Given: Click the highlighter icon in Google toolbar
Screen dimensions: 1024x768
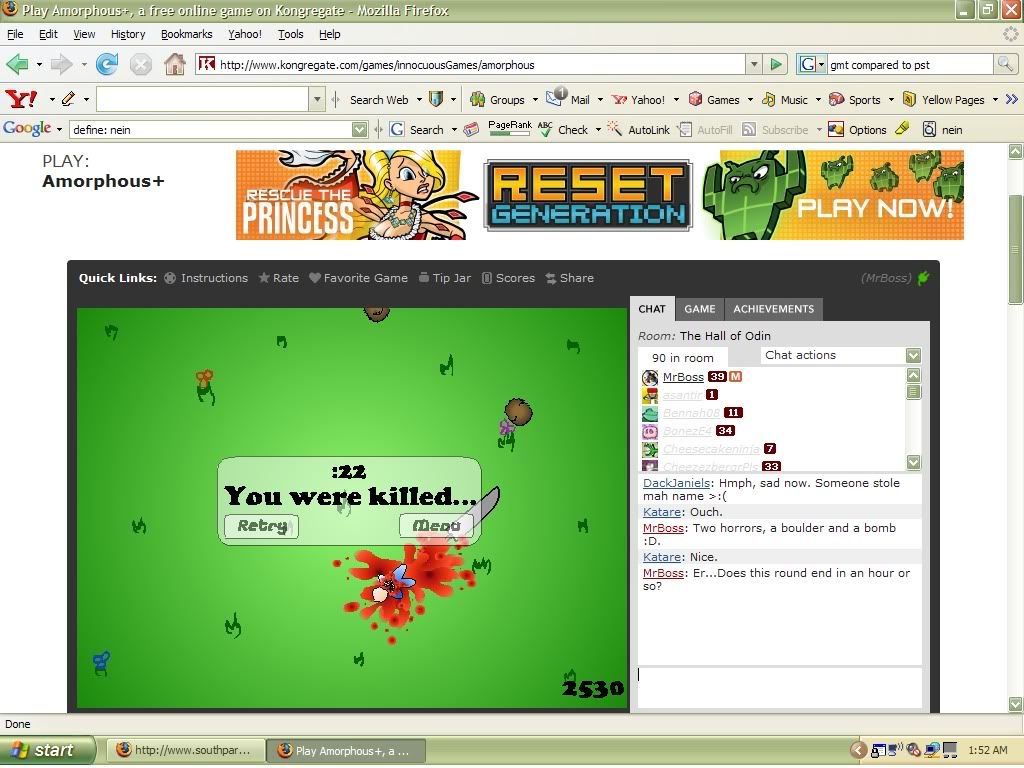Looking at the screenshot, I should coord(902,129).
